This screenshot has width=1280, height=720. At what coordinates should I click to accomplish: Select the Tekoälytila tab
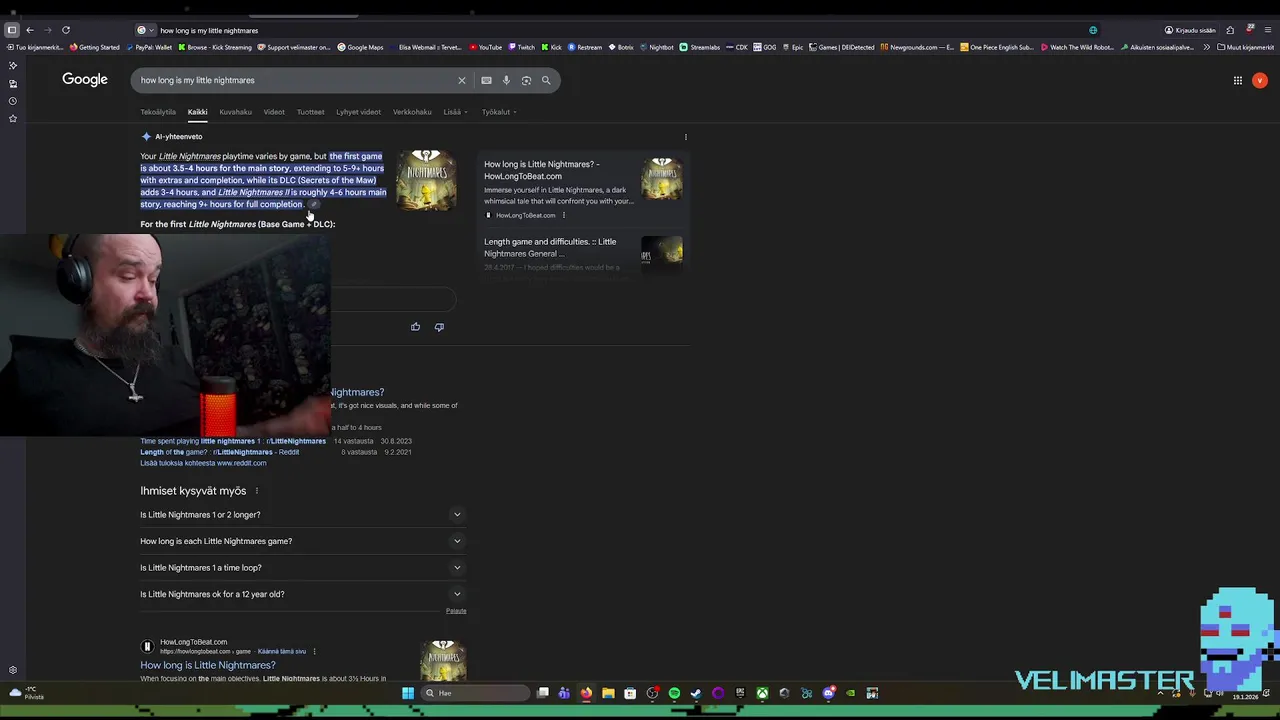(x=158, y=112)
